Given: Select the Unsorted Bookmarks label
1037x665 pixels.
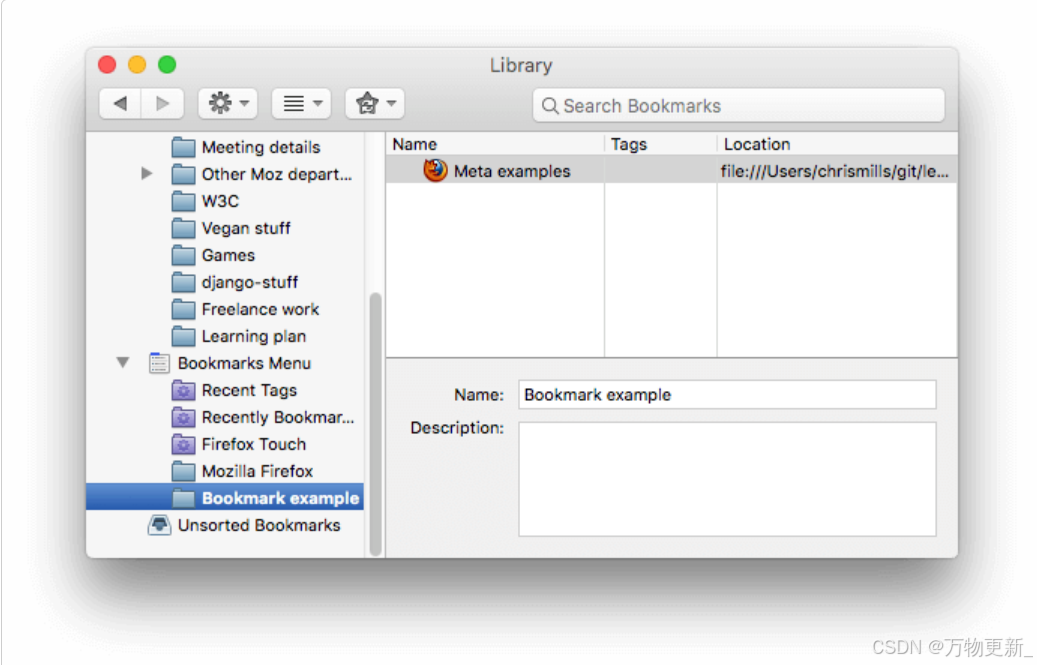Looking at the screenshot, I should [259, 525].
